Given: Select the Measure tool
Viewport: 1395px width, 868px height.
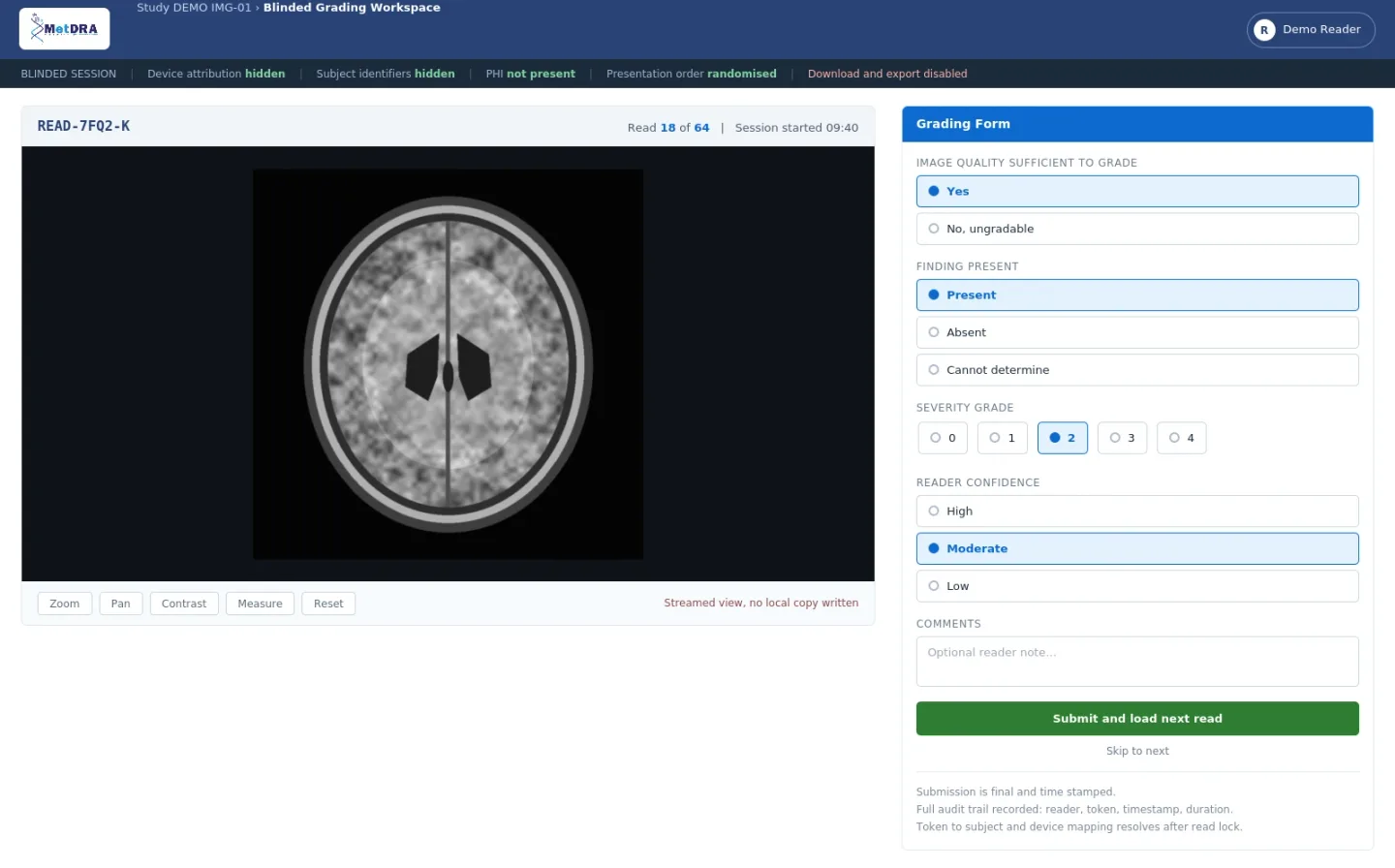Looking at the screenshot, I should (260, 604).
